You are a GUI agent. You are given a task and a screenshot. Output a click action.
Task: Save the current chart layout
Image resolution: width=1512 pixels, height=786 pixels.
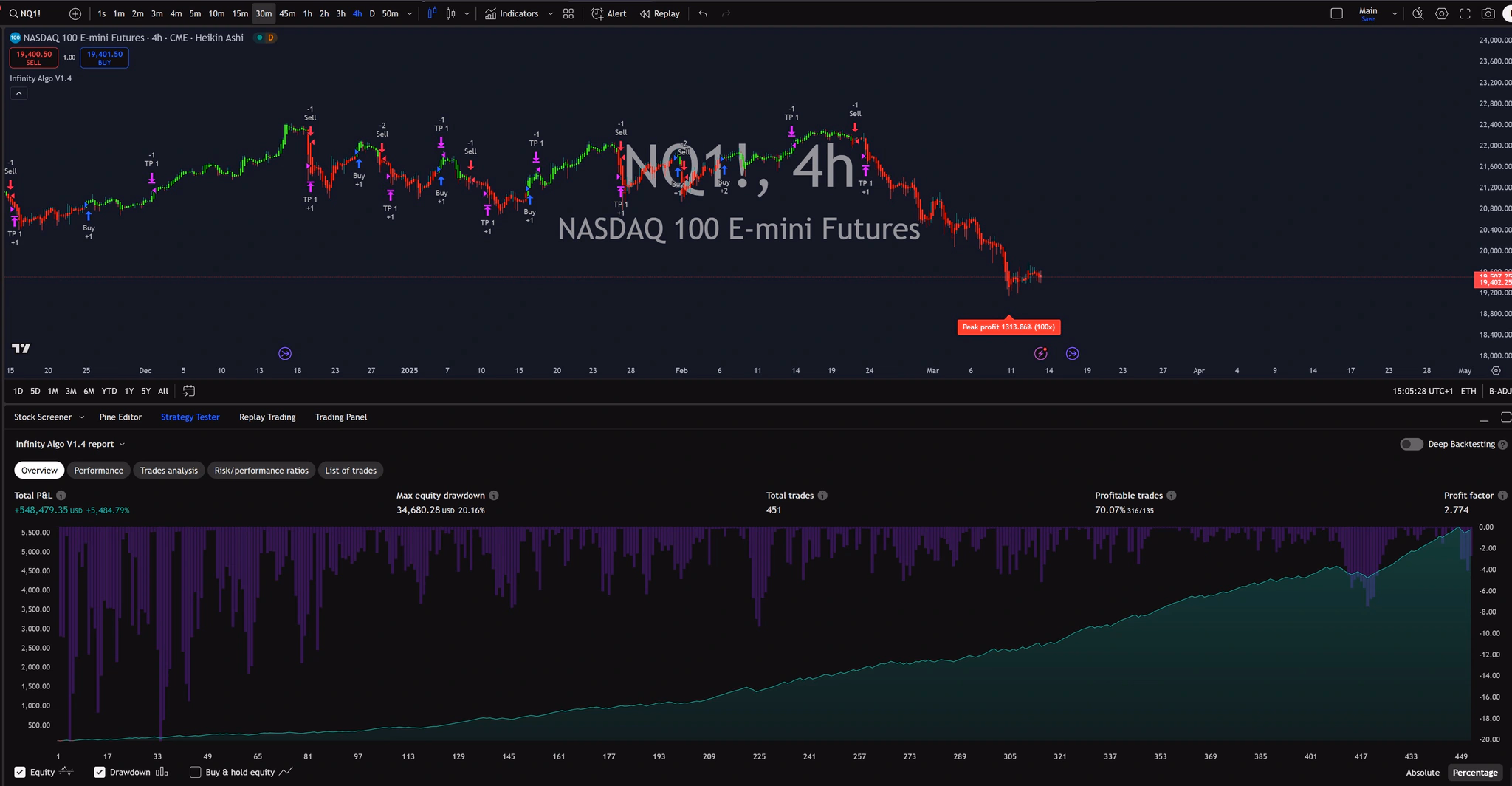tap(1367, 18)
